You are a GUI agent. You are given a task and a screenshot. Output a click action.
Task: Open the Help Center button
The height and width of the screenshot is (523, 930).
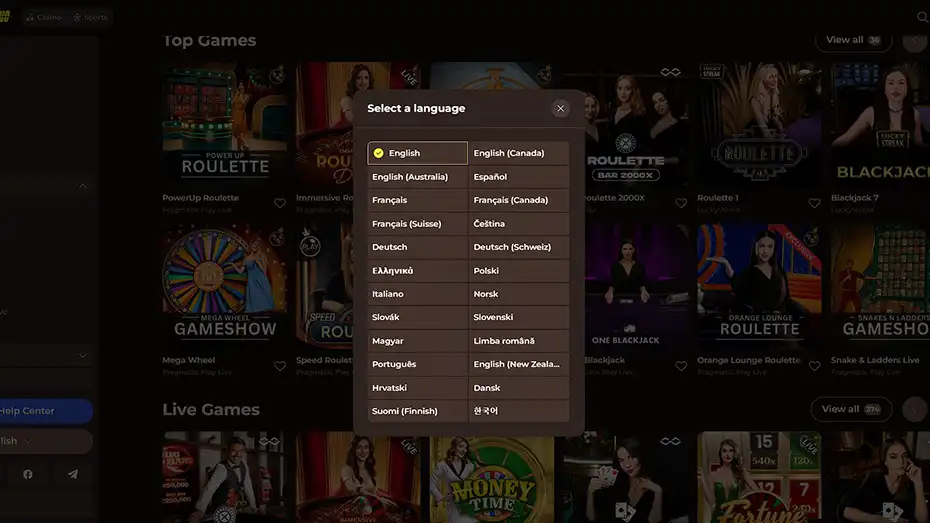tap(46, 411)
